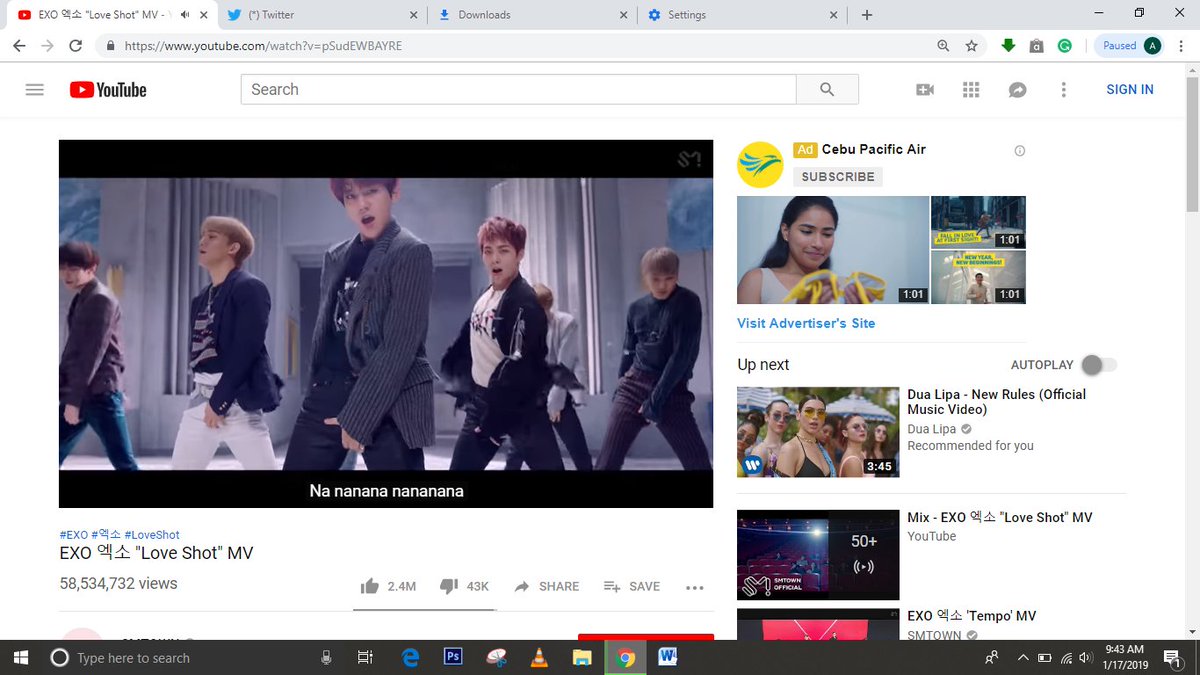Open Dua Lipa New Rules thumbnail
Viewport: 1200px width, 675px height.
[x=818, y=432]
